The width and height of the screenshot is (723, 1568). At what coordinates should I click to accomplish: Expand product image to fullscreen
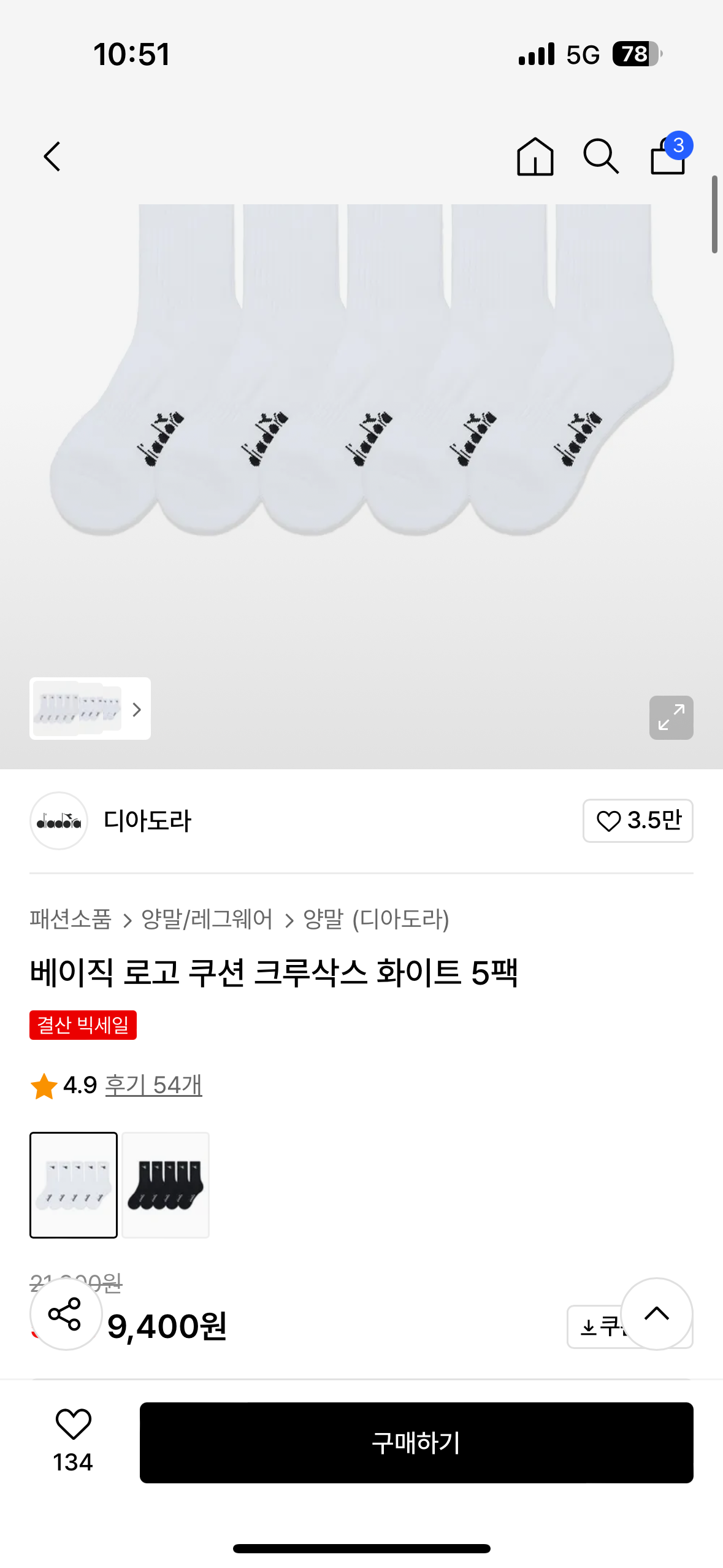pos(671,717)
